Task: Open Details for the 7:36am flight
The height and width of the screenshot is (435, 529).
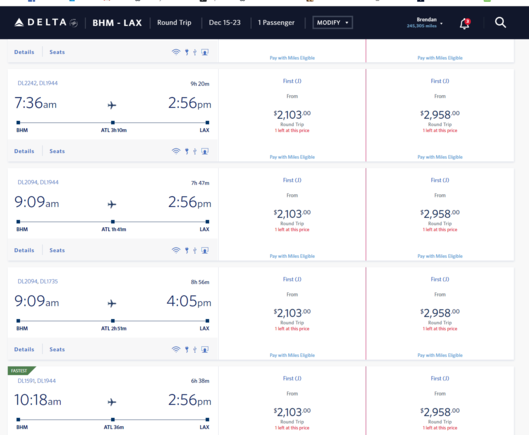Action: (x=24, y=151)
